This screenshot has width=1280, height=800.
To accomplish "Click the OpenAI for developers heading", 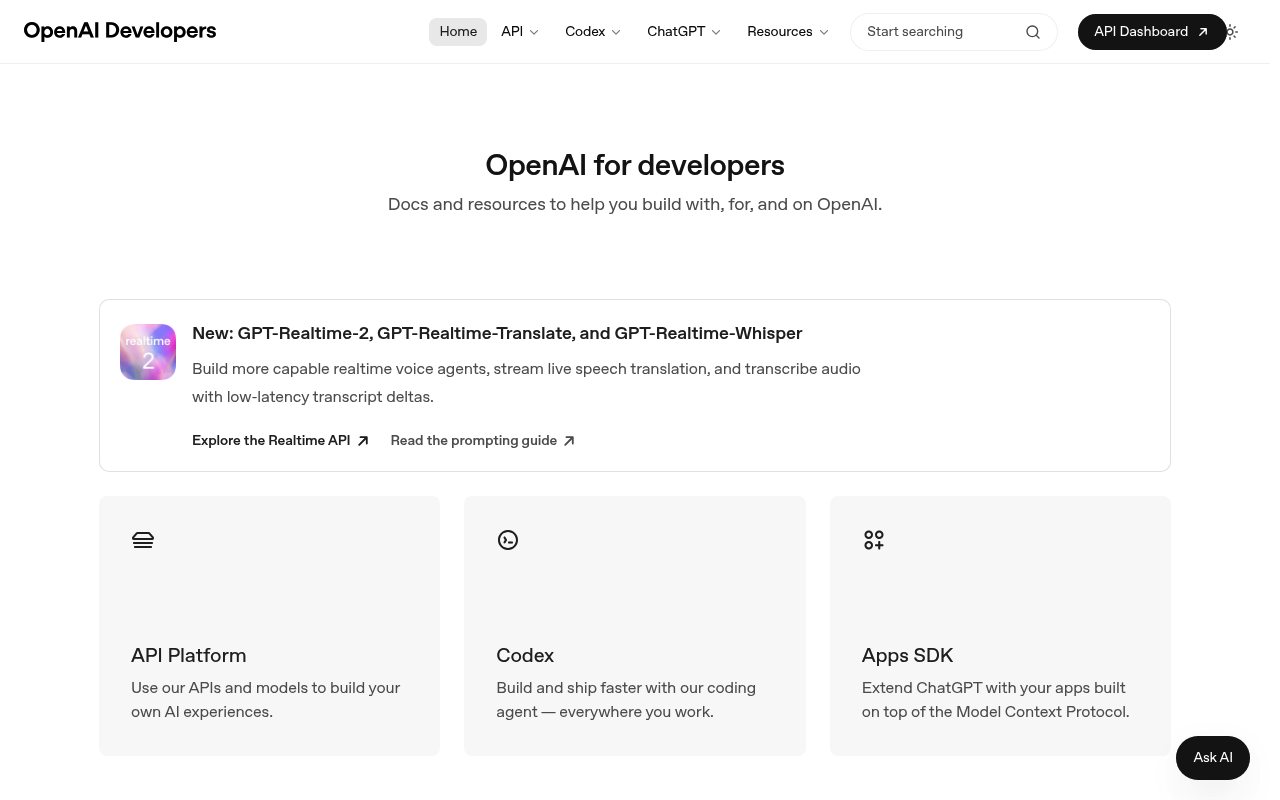I will [x=635, y=165].
